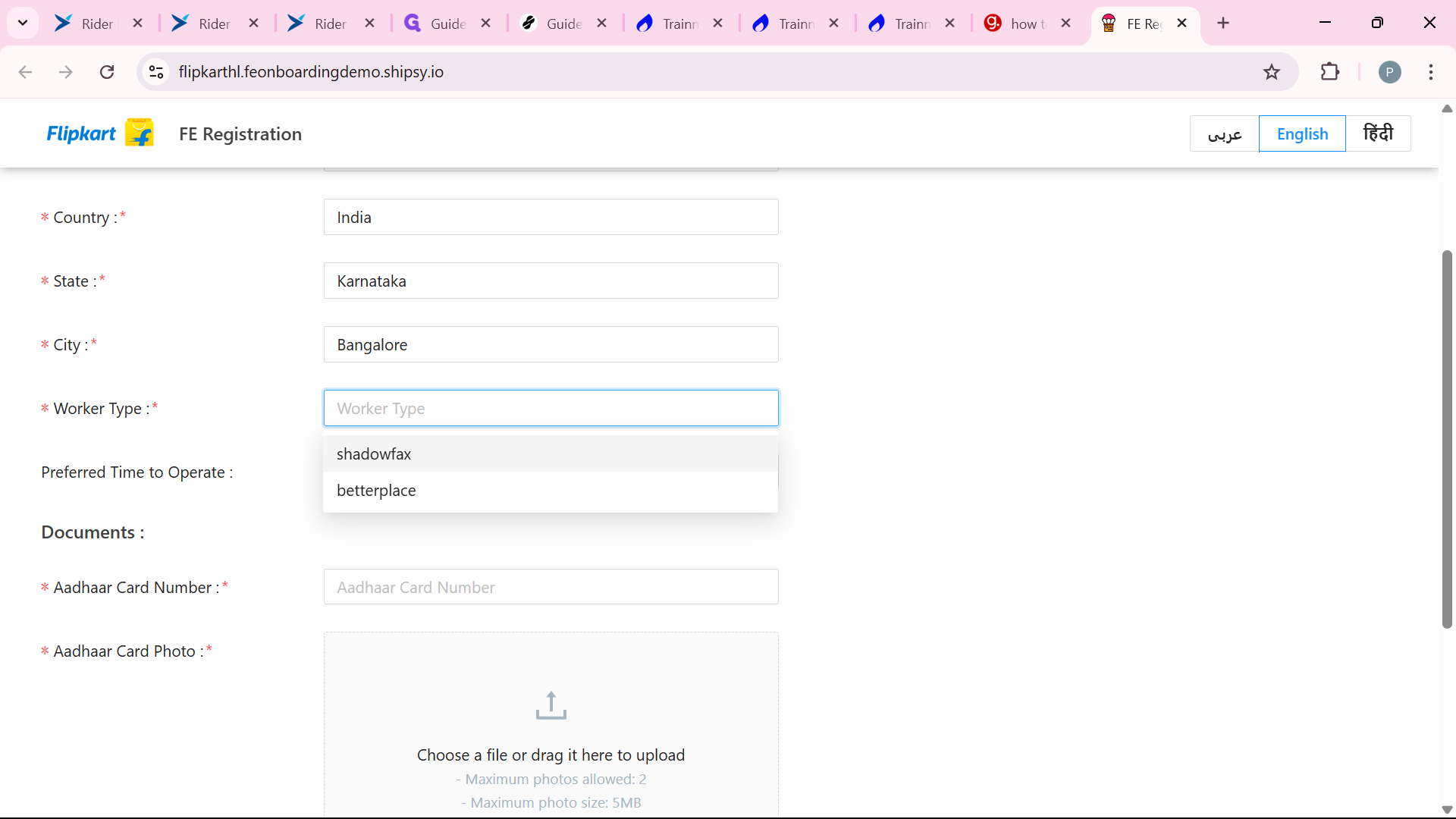The image size is (1456, 819).
Task: Close the third Trainn tab
Action: click(x=949, y=24)
